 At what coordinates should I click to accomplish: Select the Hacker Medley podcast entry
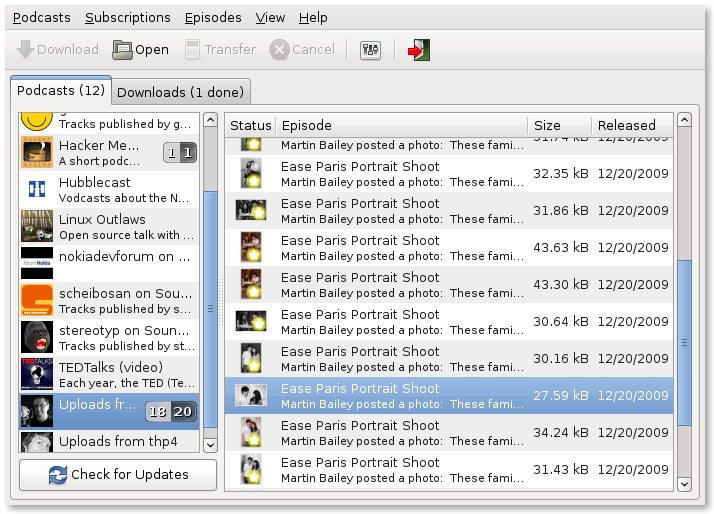coord(100,153)
